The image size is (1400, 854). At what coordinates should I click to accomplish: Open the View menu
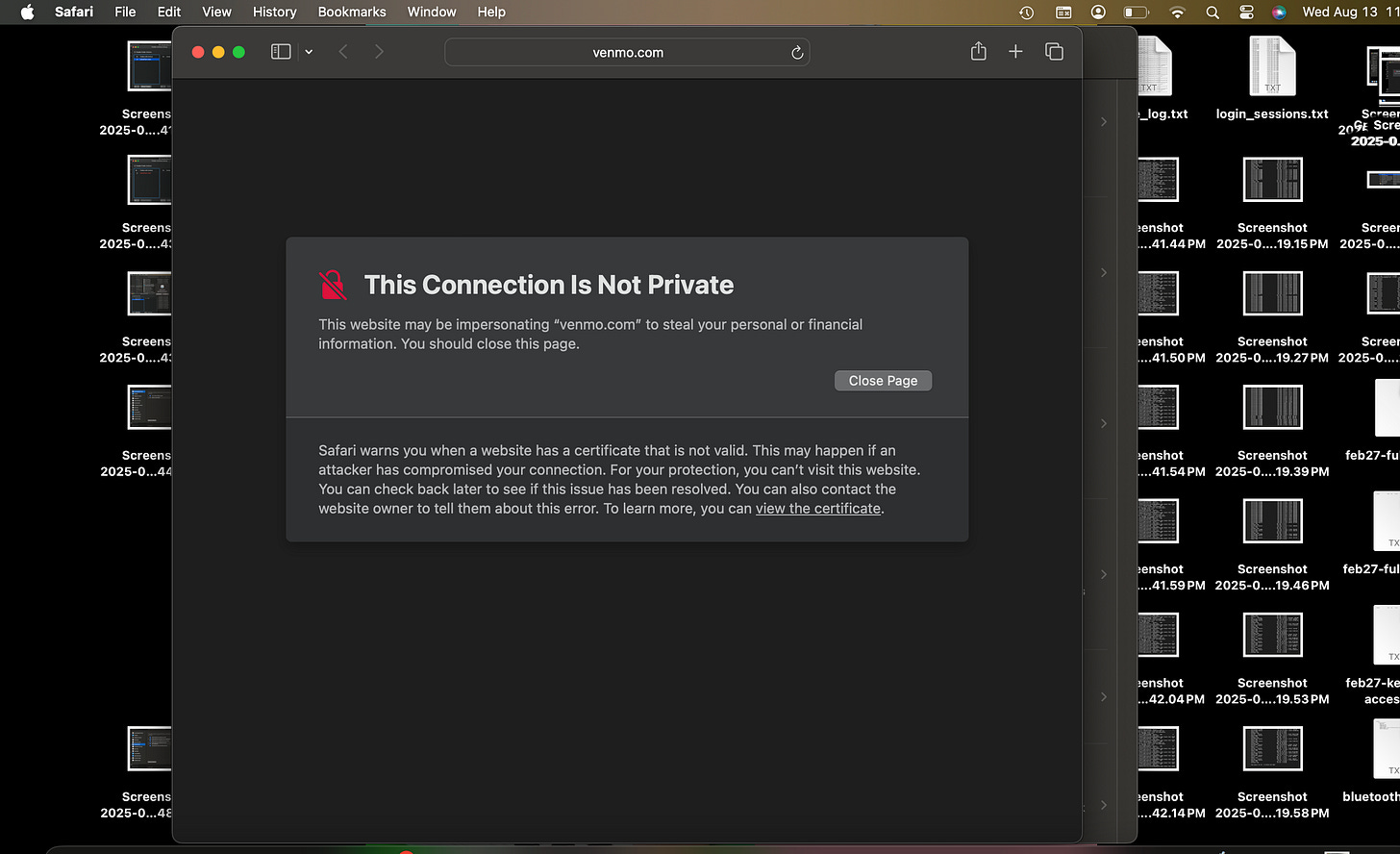216,13
